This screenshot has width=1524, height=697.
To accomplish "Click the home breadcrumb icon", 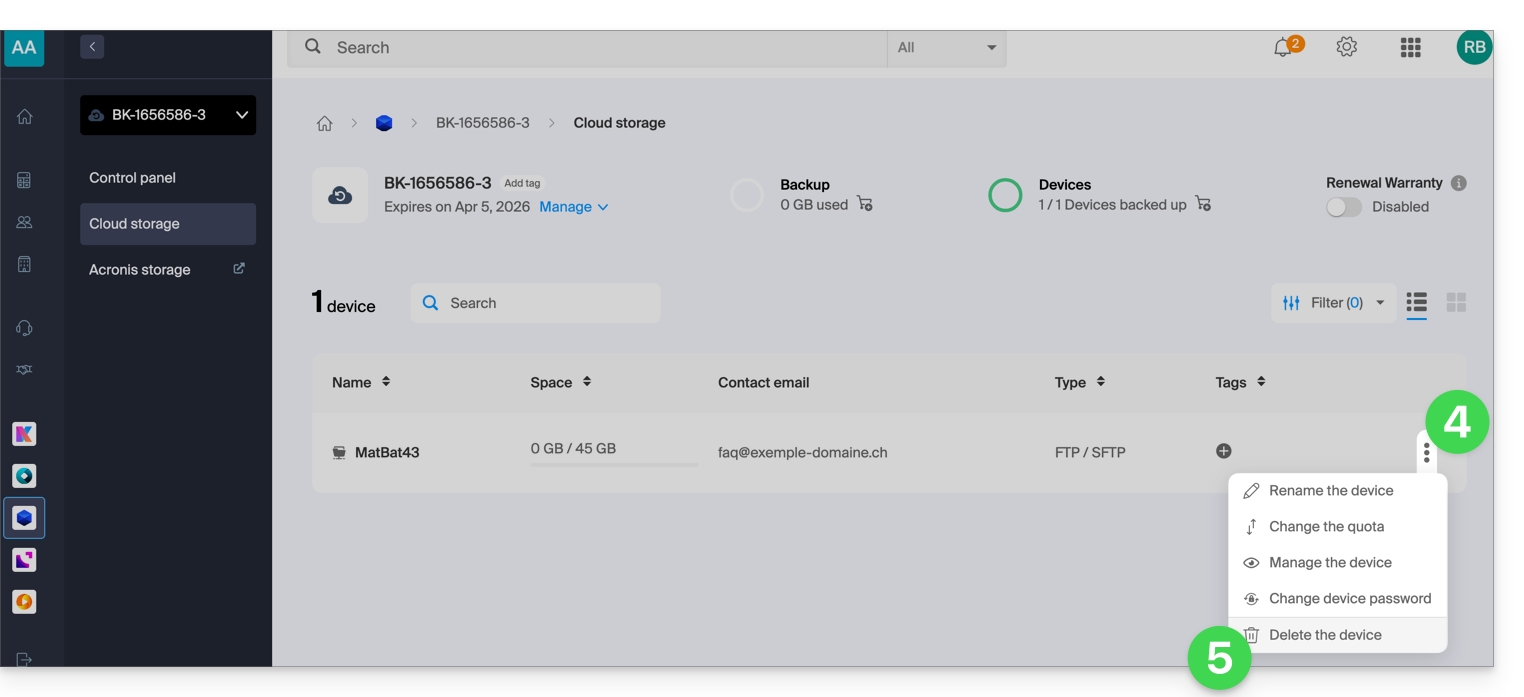I will (324, 123).
